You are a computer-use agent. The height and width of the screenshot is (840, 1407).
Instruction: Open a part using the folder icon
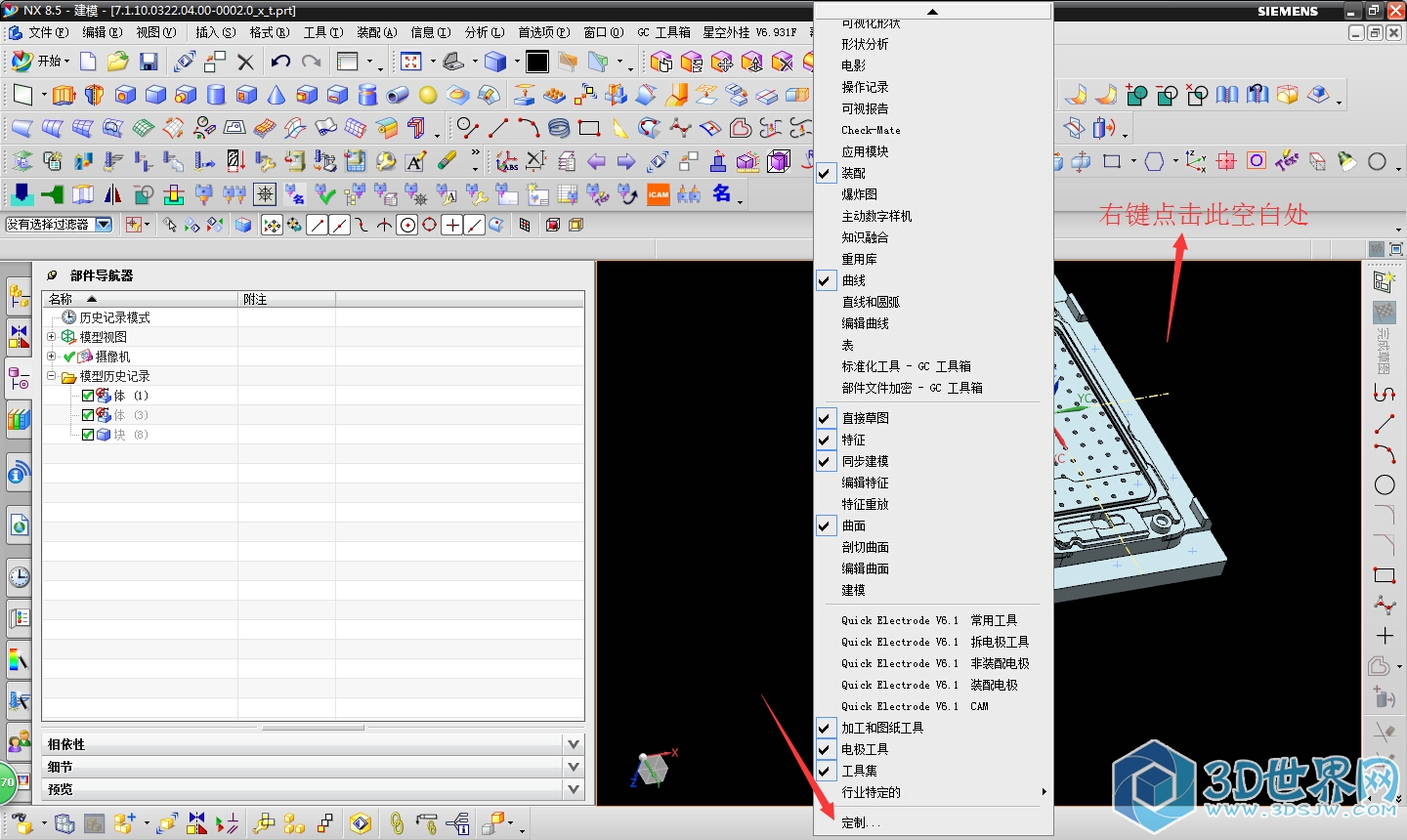pos(118,62)
